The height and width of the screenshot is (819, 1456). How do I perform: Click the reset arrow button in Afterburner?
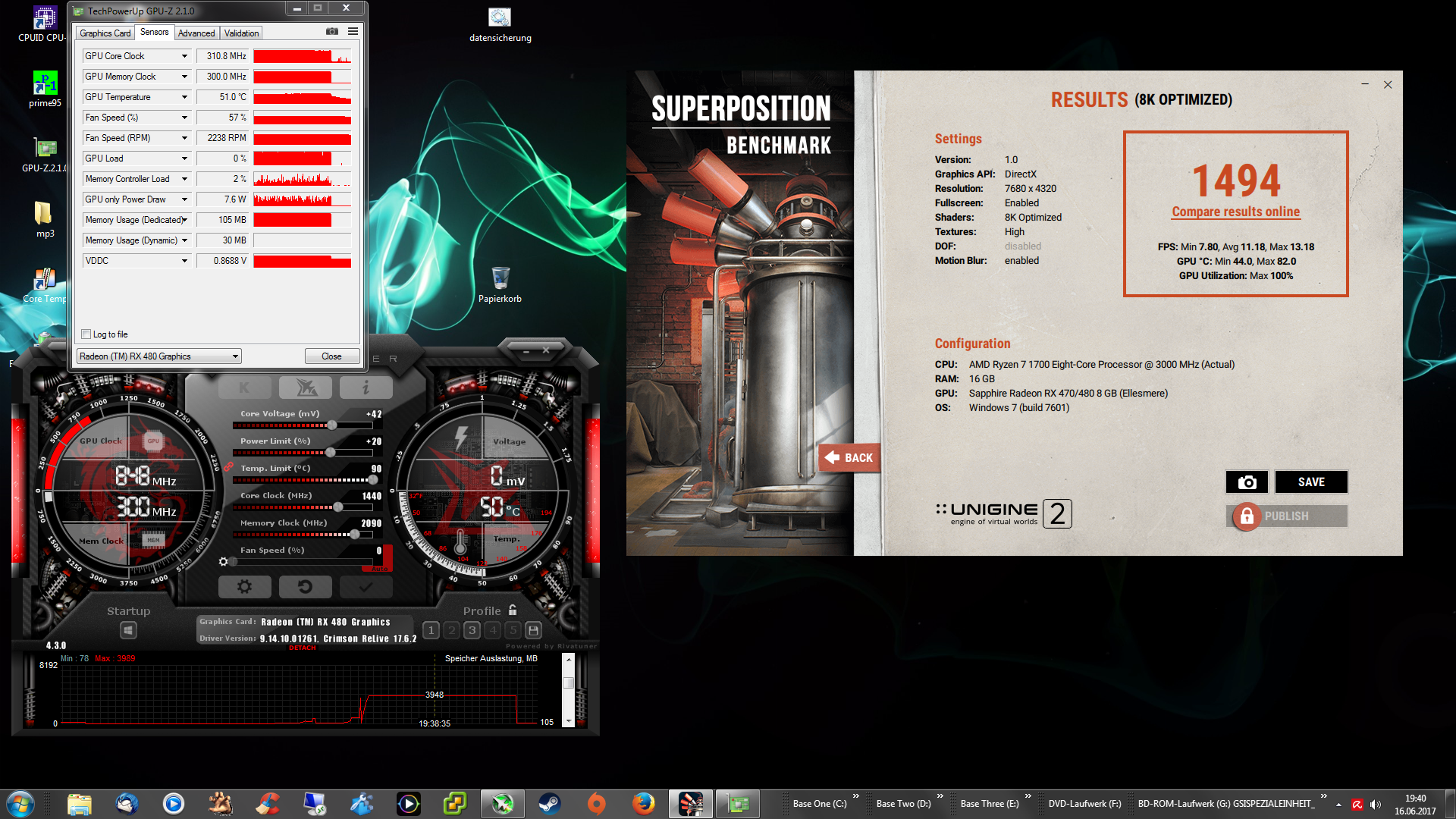tap(305, 586)
